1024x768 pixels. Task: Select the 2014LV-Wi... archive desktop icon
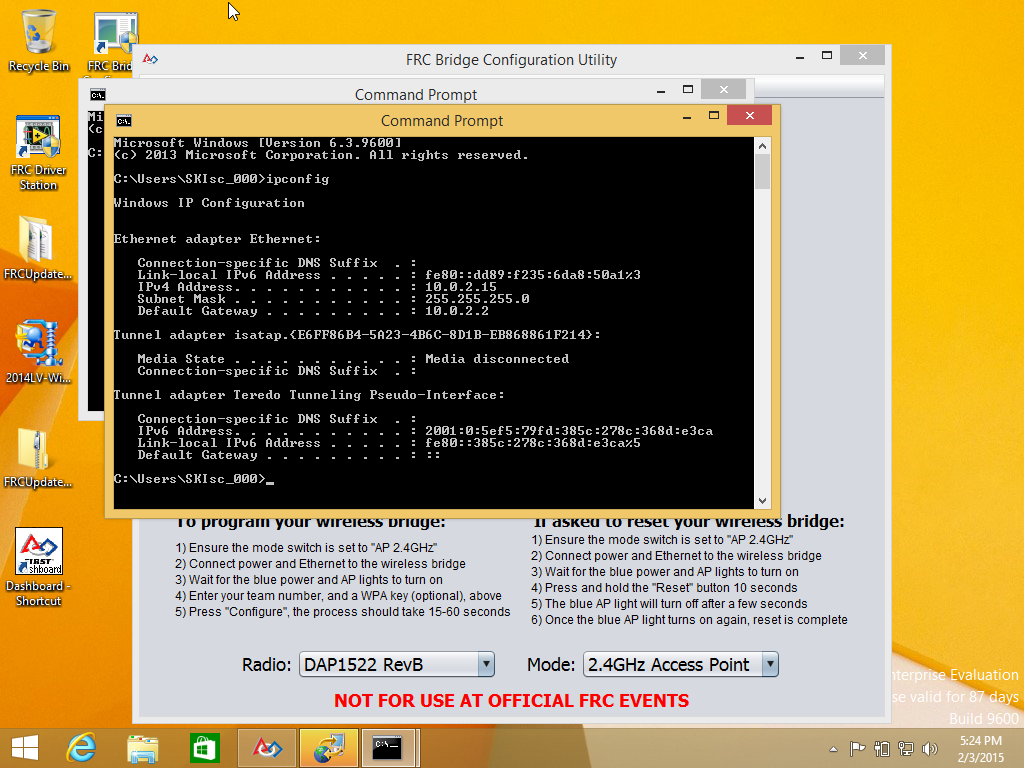[x=38, y=351]
